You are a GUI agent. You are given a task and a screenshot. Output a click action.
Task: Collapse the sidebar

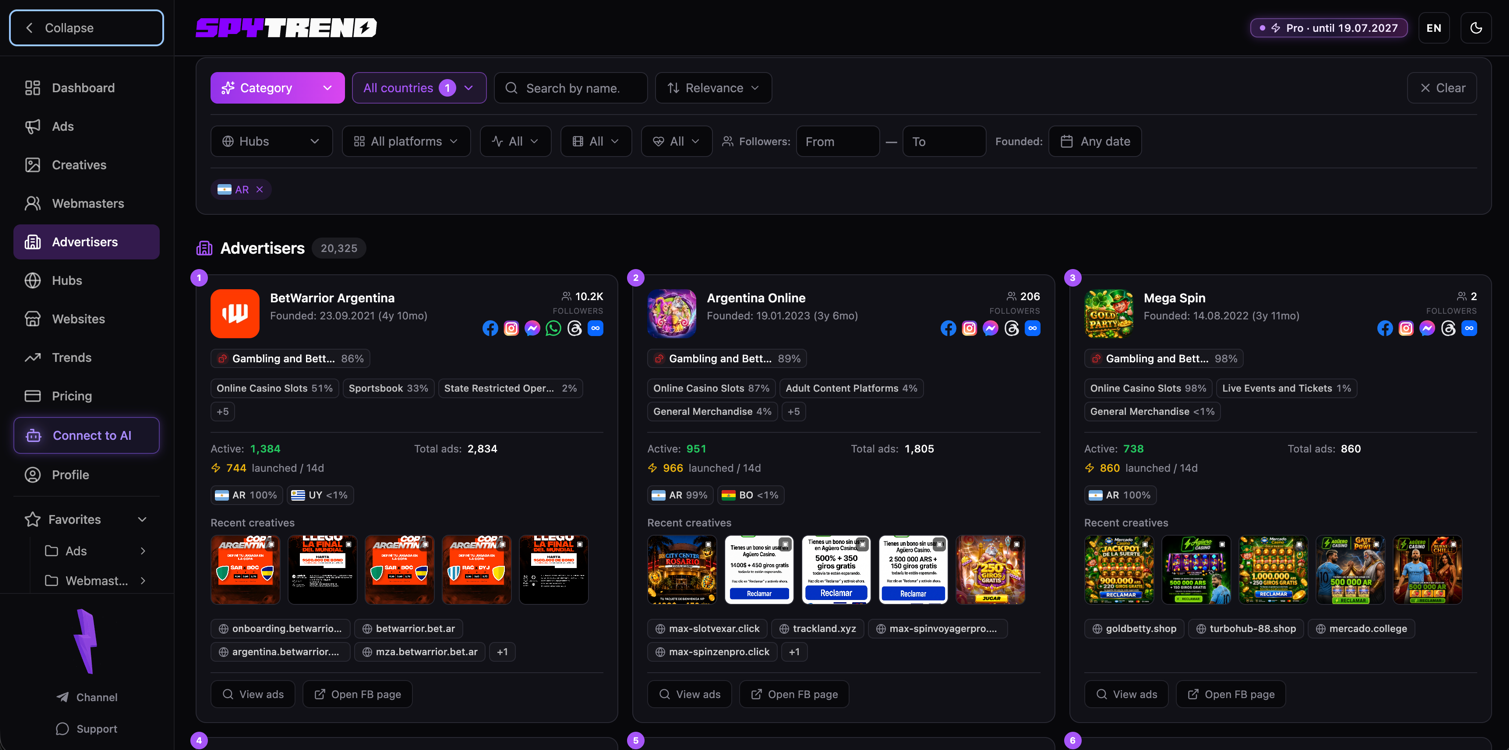[x=86, y=28]
